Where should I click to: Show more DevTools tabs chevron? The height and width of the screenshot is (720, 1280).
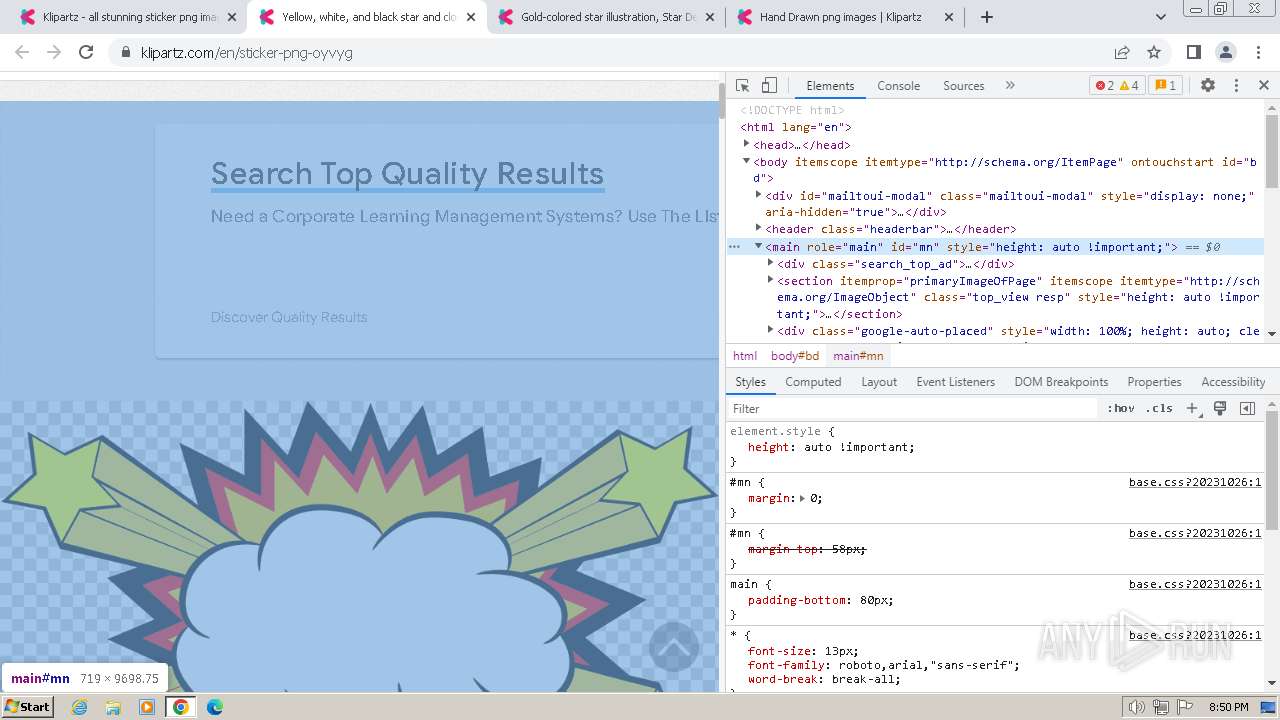(x=1010, y=85)
